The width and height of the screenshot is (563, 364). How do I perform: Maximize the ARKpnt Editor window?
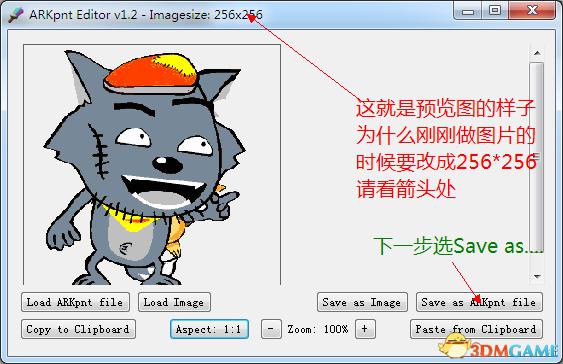[495, 11]
